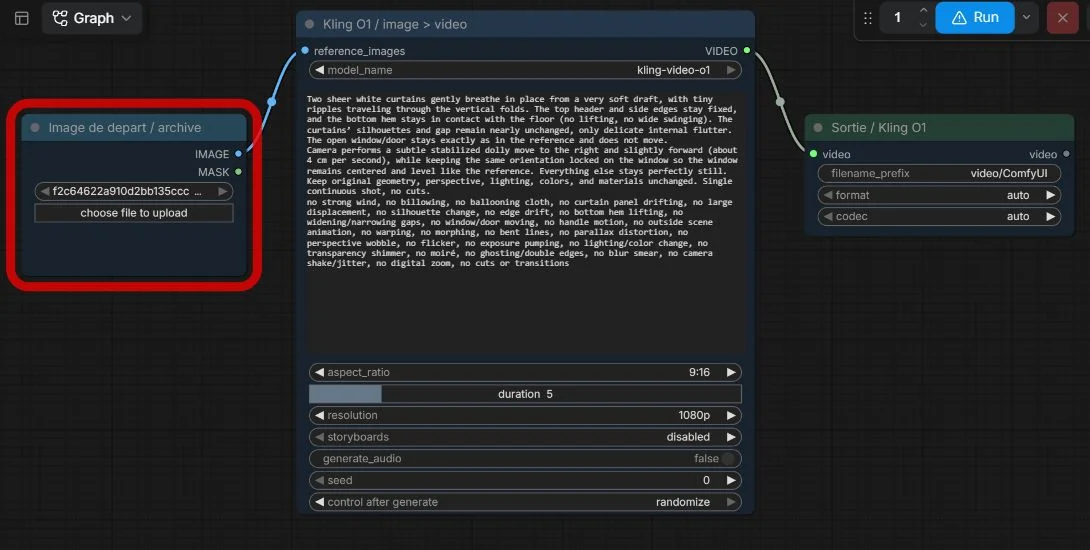Select previous model_name option
The width and height of the screenshot is (1090, 550).
pos(319,70)
